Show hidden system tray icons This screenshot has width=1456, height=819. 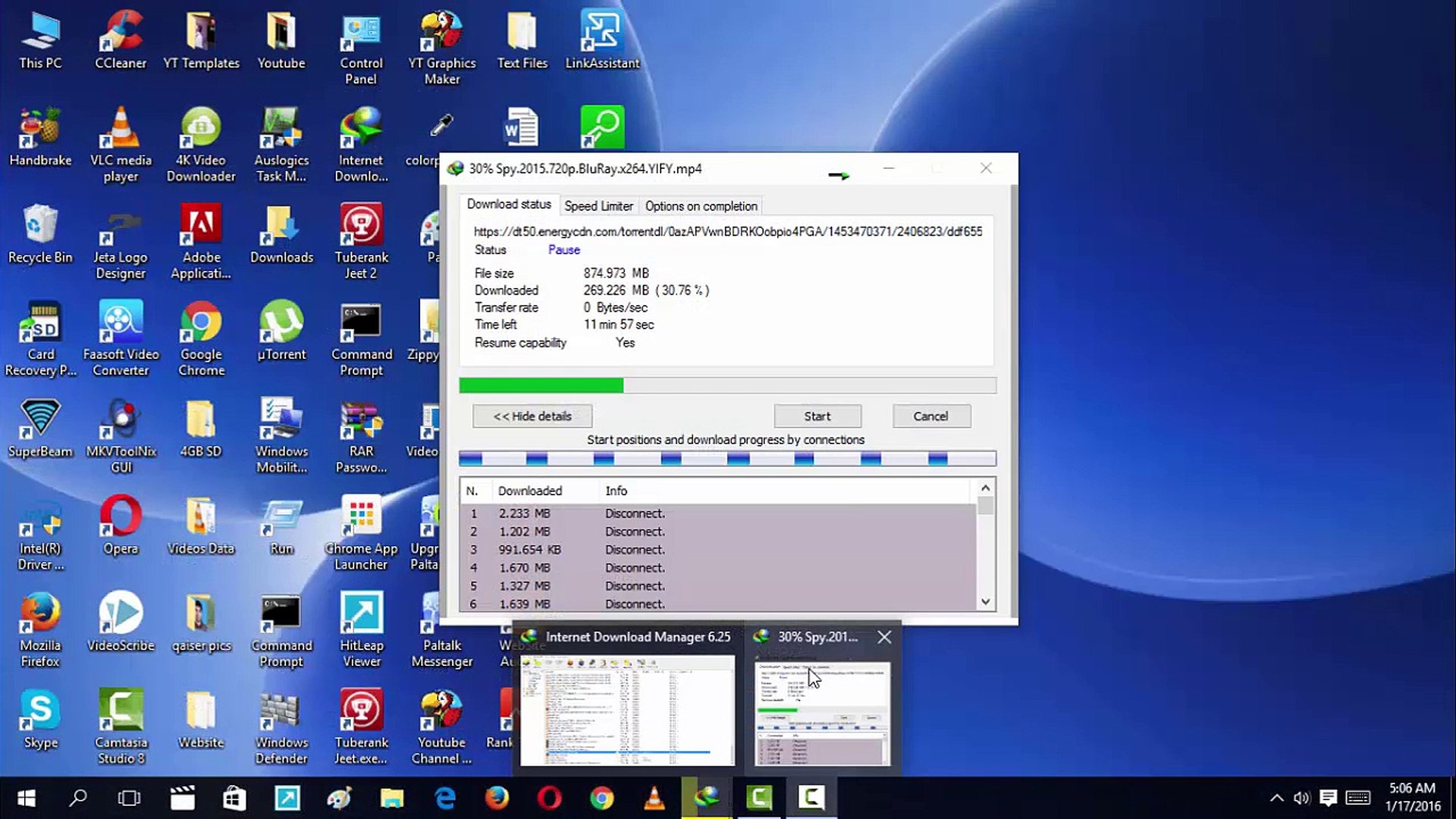tap(1276, 798)
